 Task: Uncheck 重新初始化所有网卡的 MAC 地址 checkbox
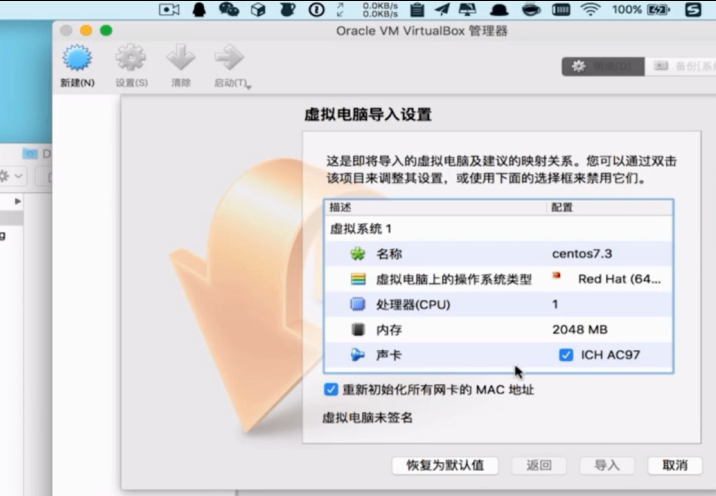(x=331, y=390)
